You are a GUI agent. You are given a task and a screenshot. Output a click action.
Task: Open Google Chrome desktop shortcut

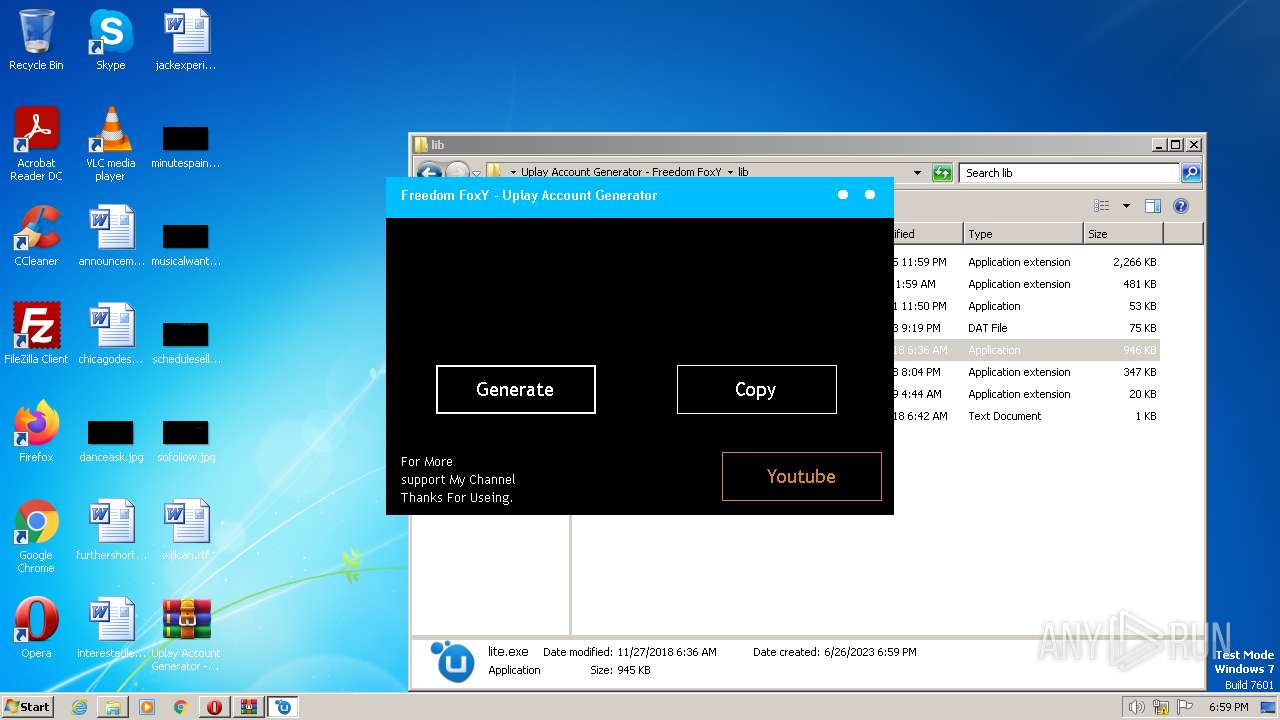[36, 536]
